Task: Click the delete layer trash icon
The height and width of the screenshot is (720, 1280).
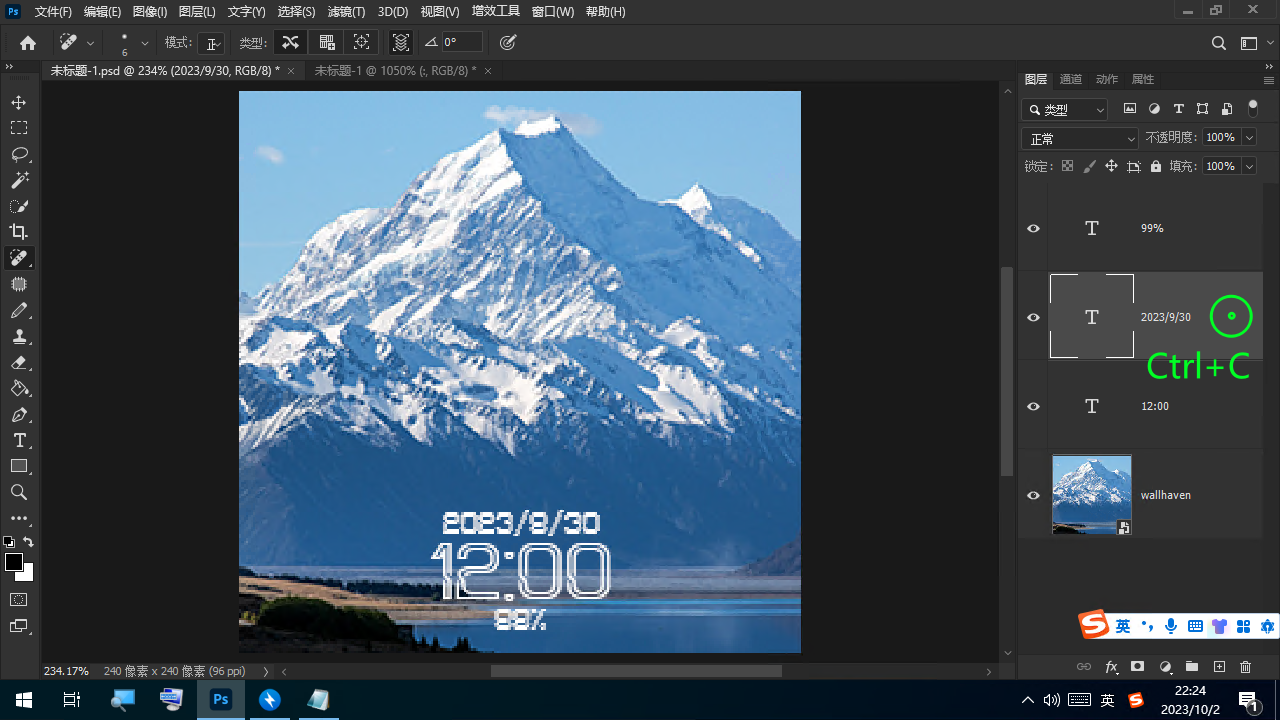Action: click(1245, 667)
